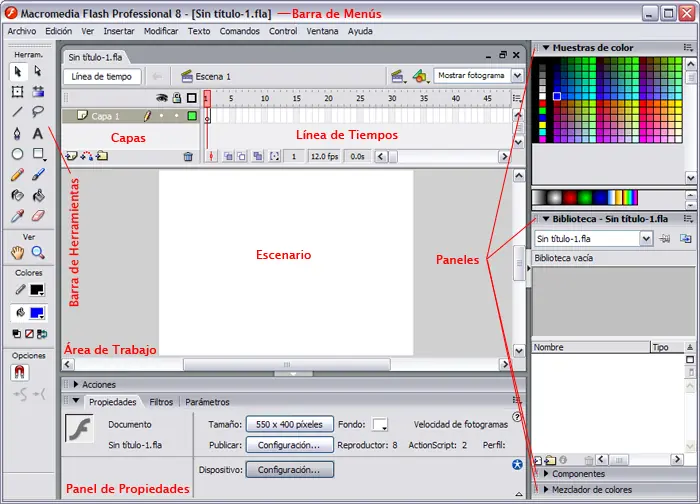Open the blue fill color swatch

[40, 312]
